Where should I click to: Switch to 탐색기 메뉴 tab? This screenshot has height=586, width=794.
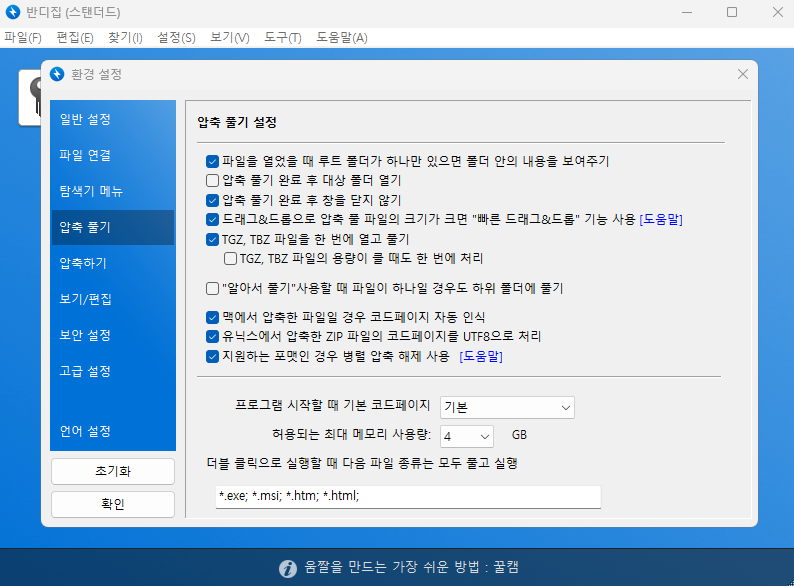(112, 191)
